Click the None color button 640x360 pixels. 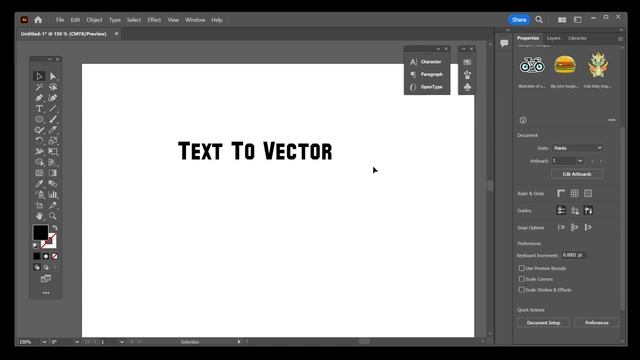click(55, 256)
